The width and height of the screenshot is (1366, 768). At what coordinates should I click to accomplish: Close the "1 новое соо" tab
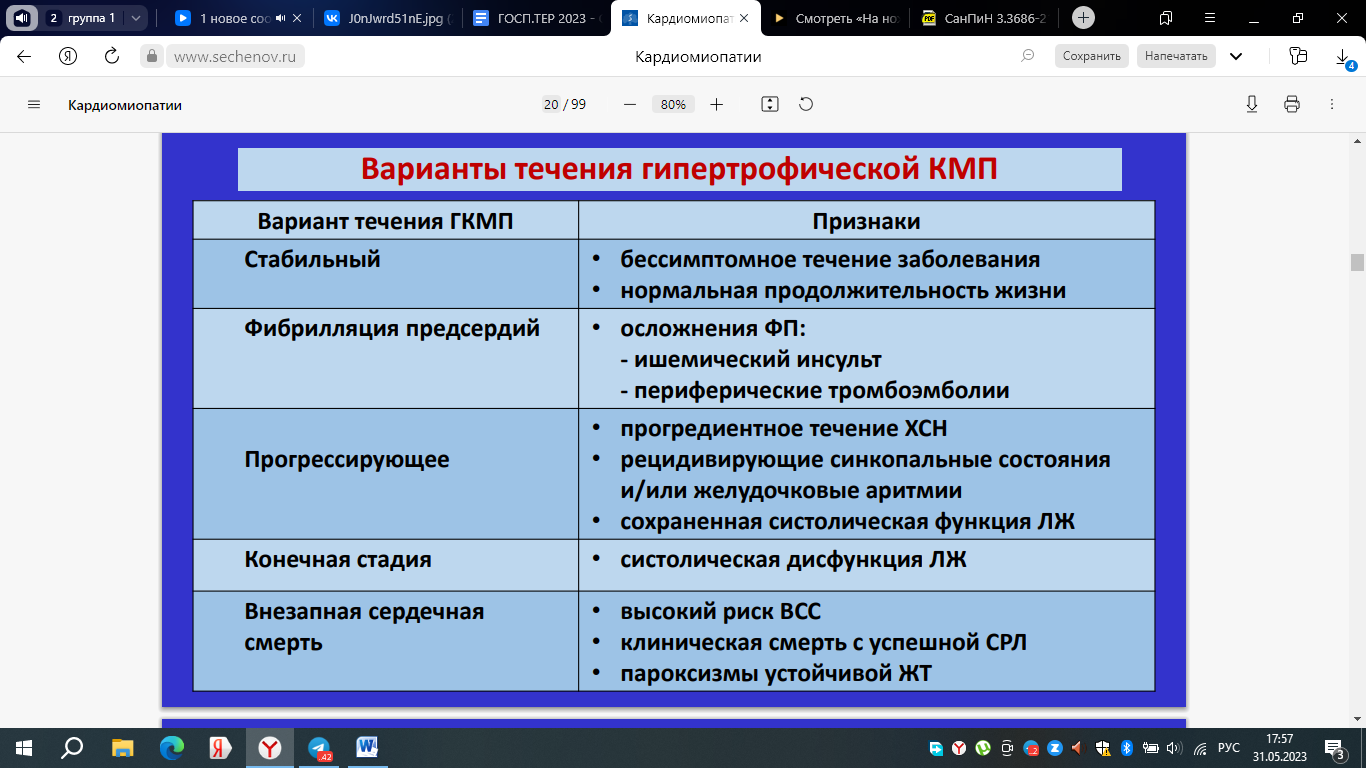click(x=297, y=17)
